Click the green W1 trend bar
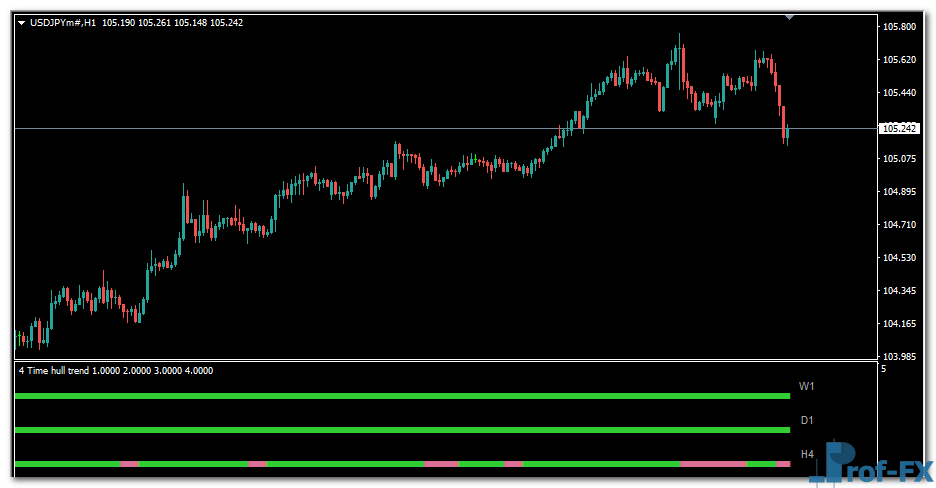The image size is (936, 488). (x=400, y=396)
